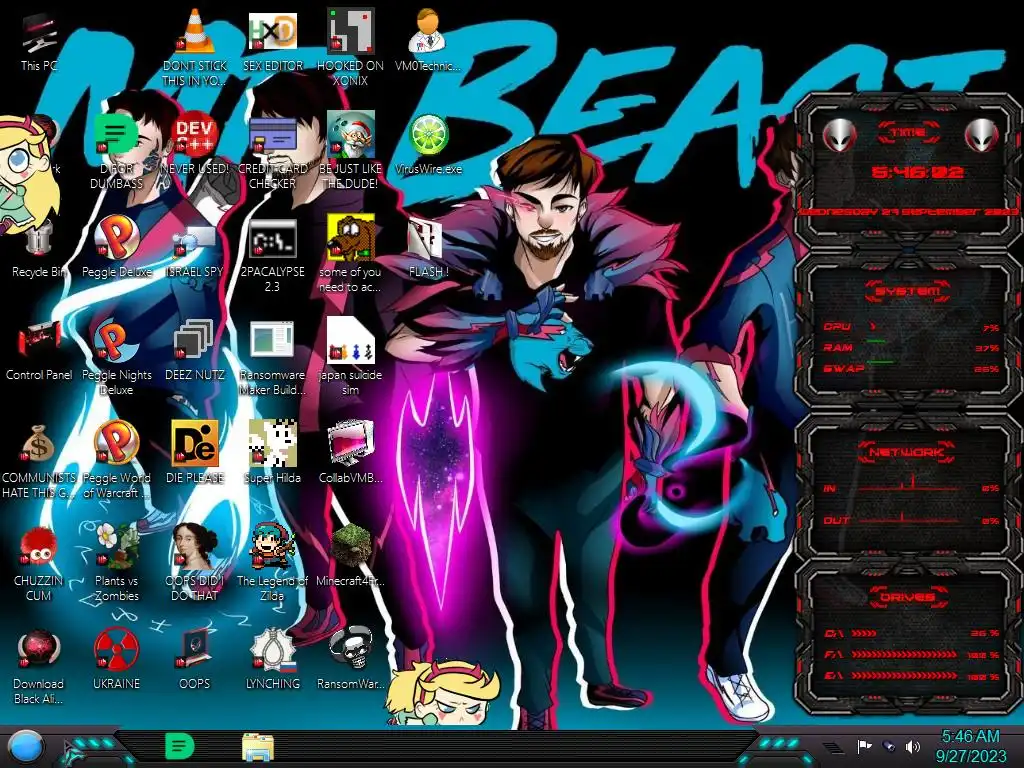1024x768 pixels.
Task: Click the Action Center flag tray icon
Action: point(865,746)
